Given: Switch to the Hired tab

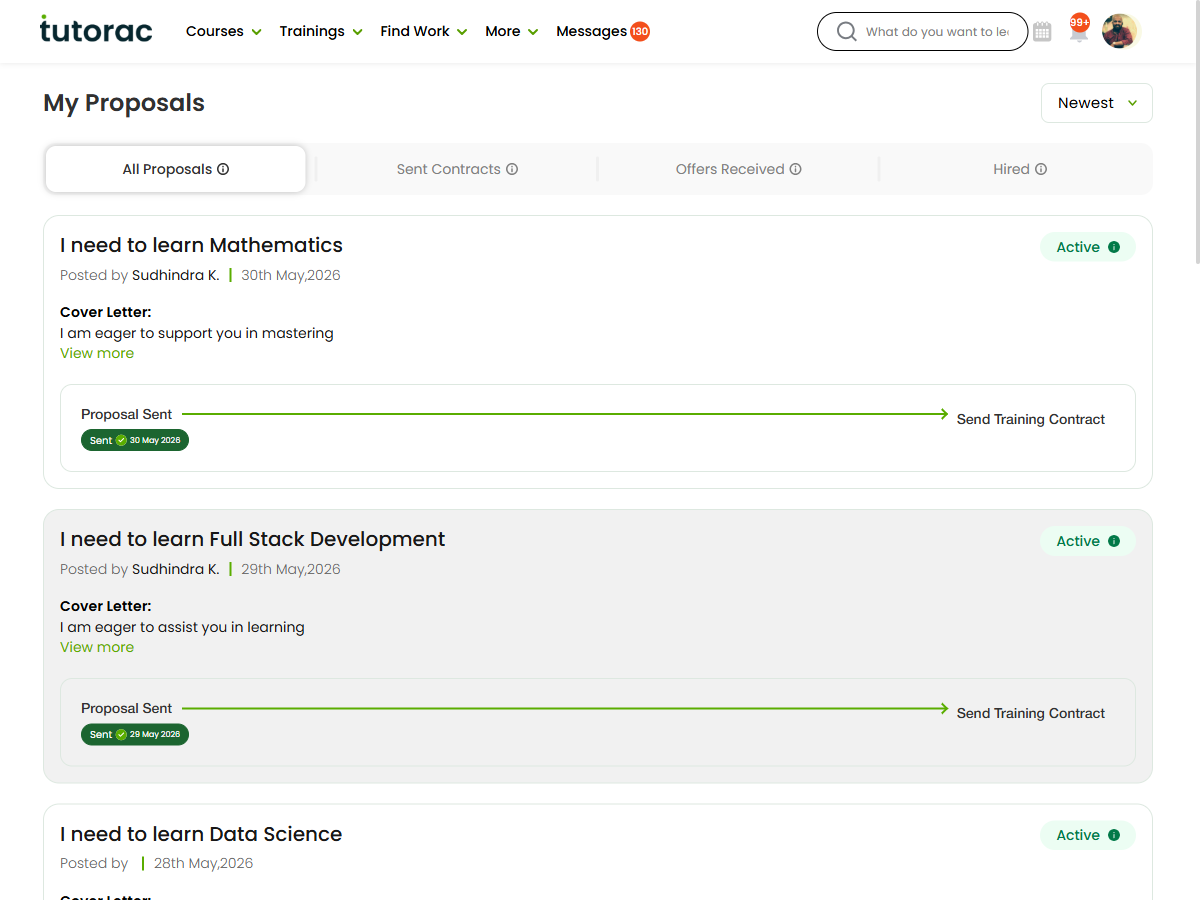Looking at the screenshot, I should tap(1019, 169).
